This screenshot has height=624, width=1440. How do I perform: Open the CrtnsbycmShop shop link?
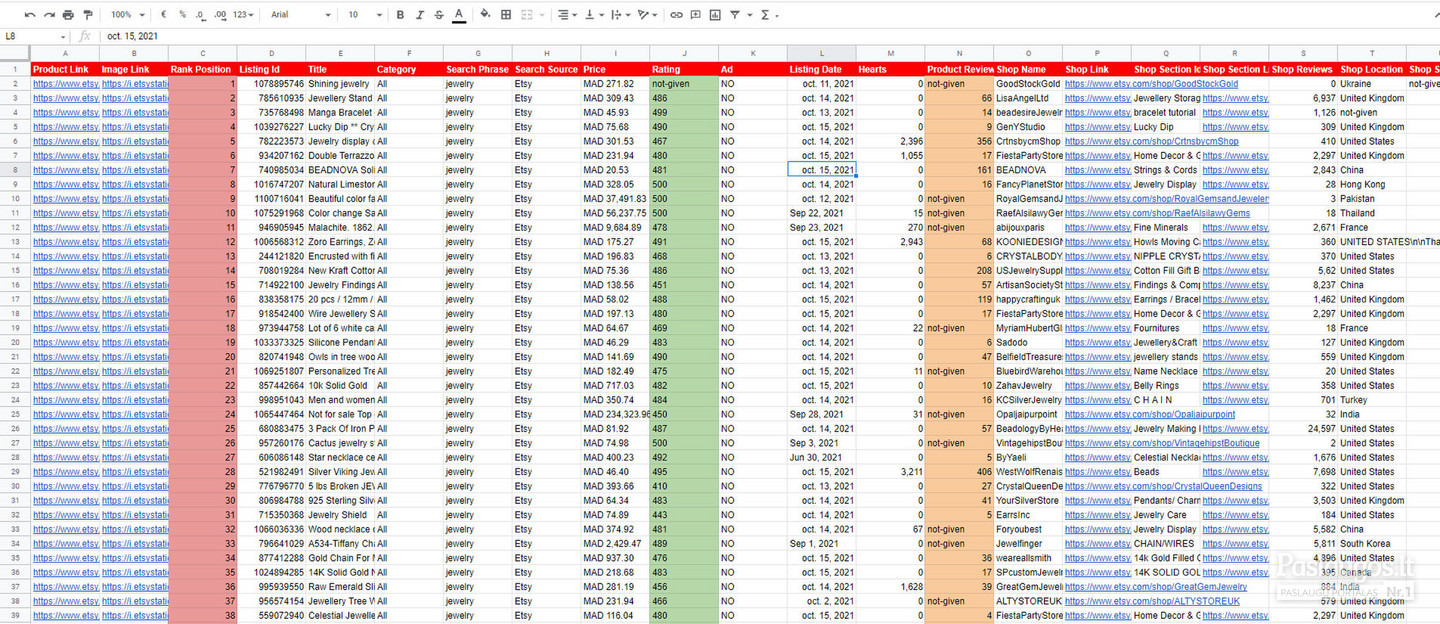pyautogui.click(x=1151, y=141)
